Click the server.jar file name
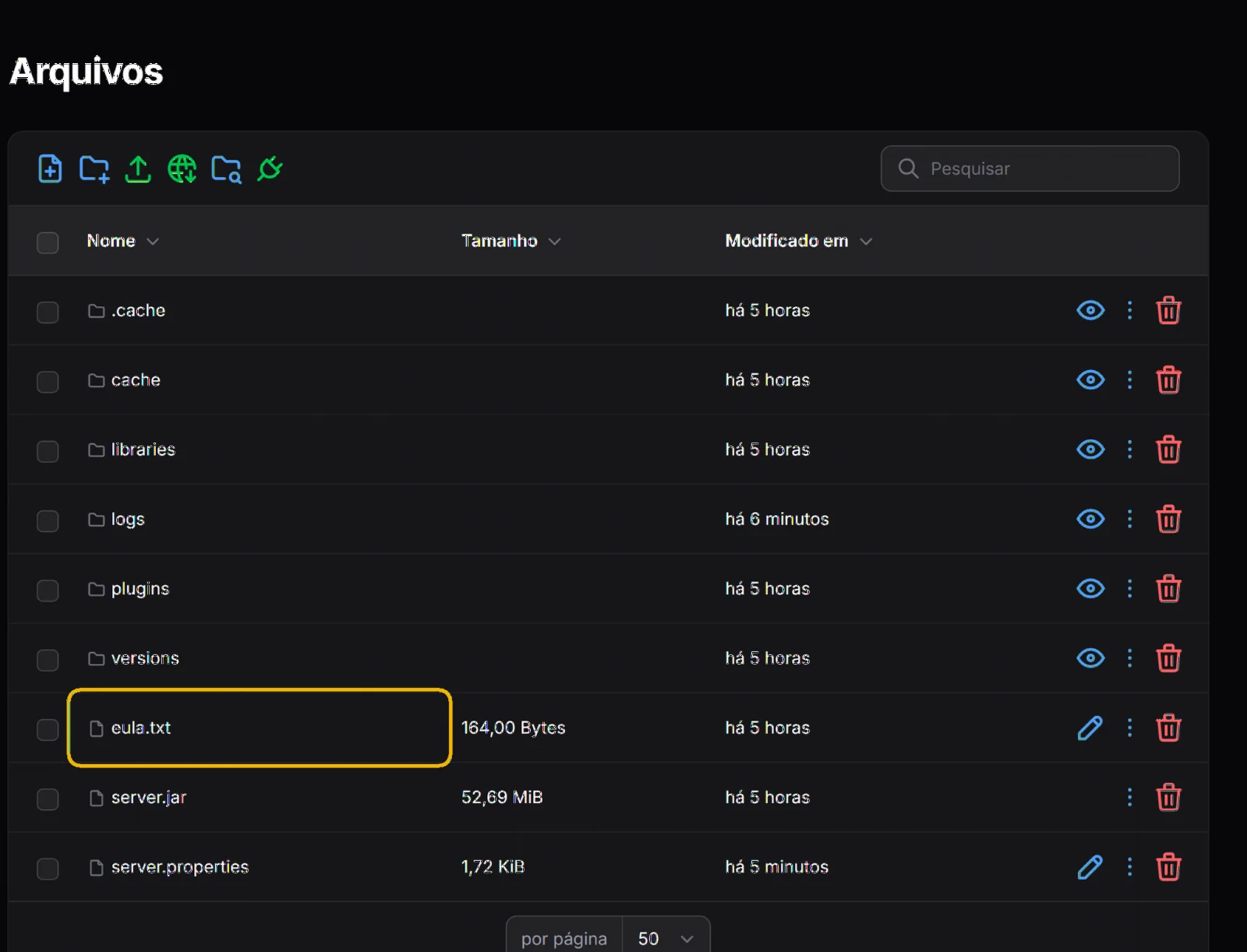 pos(149,797)
